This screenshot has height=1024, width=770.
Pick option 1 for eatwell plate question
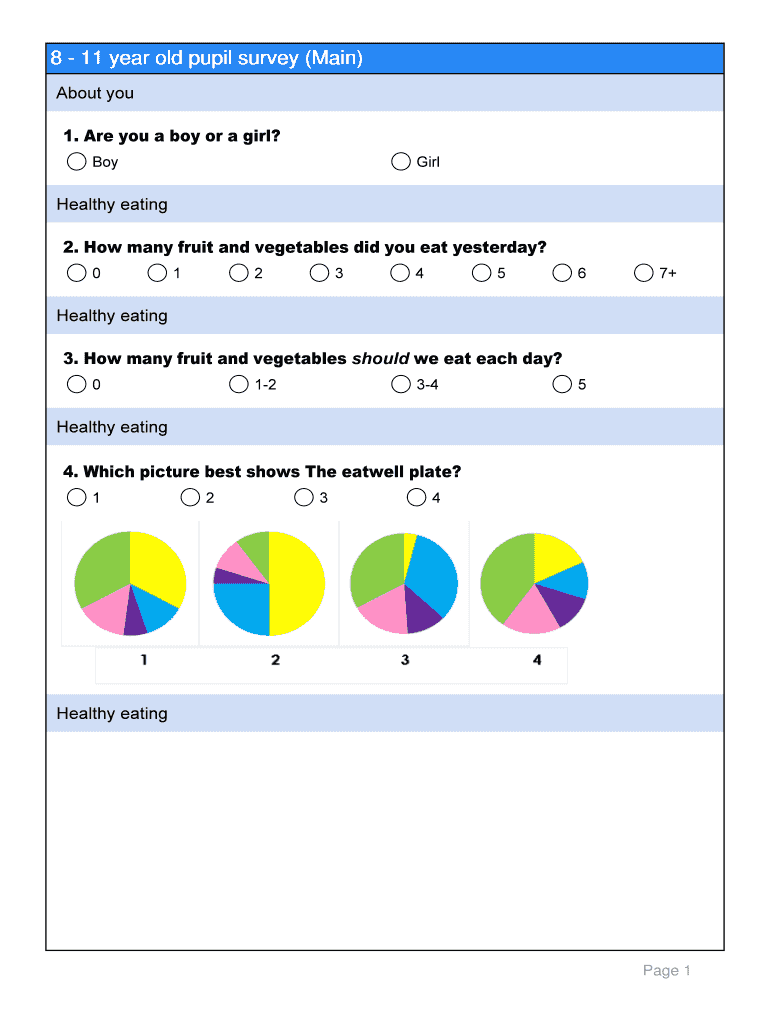76,497
